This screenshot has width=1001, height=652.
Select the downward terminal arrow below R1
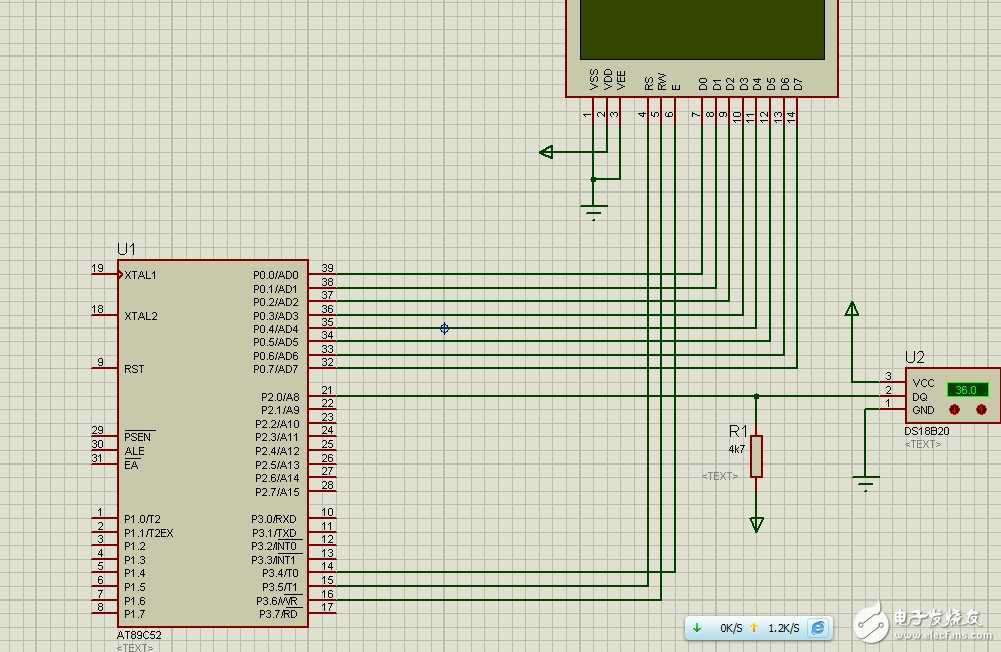[756, 524]
